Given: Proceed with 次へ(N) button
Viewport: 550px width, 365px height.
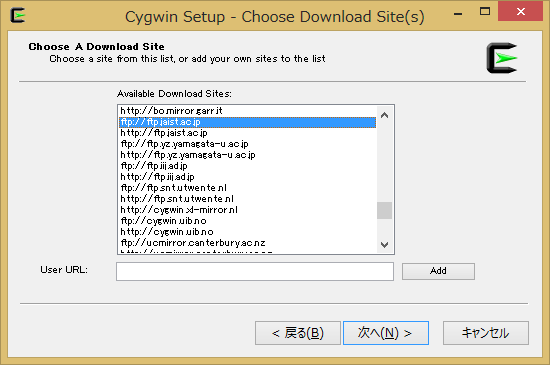Looking at the screenshot, I should 386,333.
